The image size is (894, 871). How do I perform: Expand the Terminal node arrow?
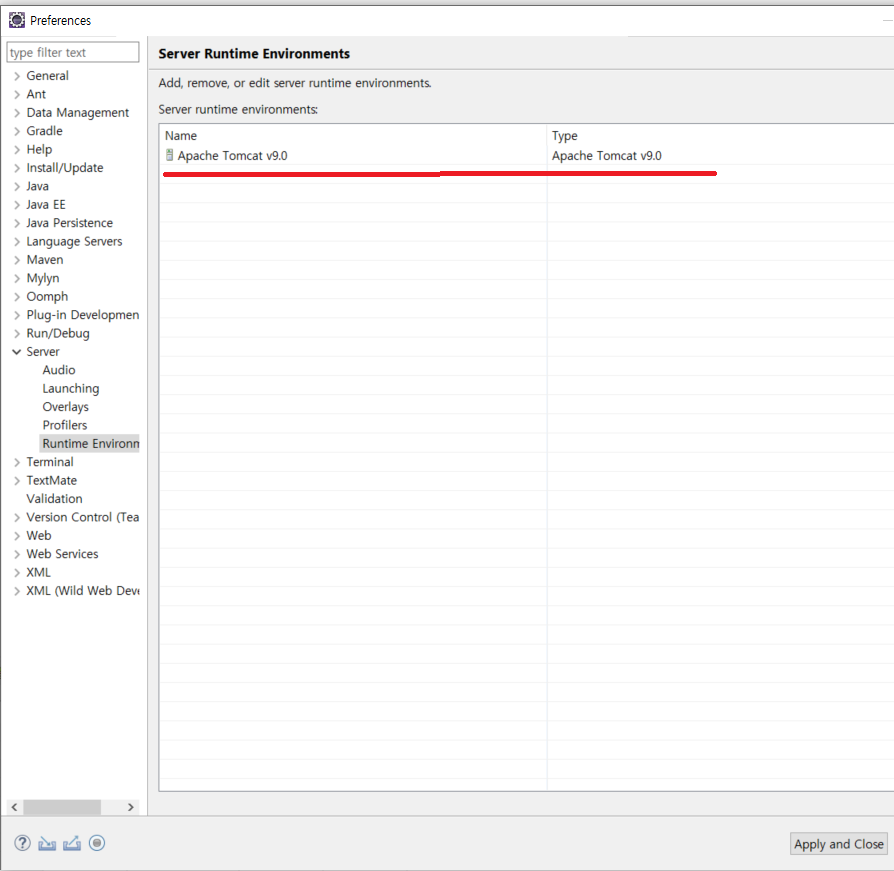point(17,462)
